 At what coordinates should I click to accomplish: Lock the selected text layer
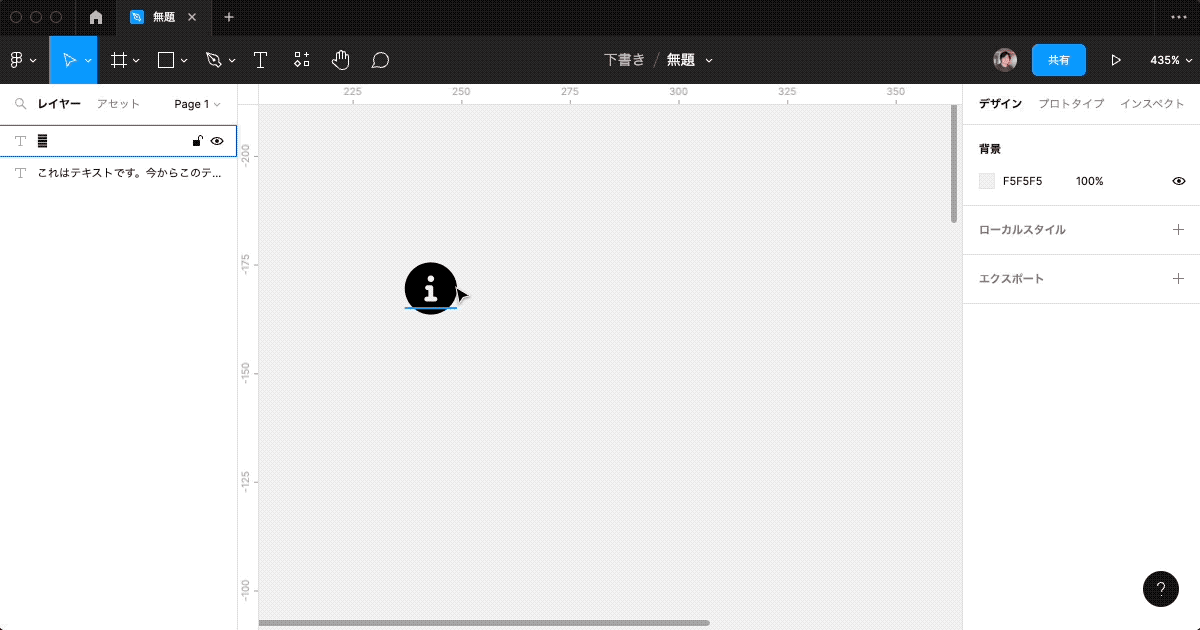197,141
